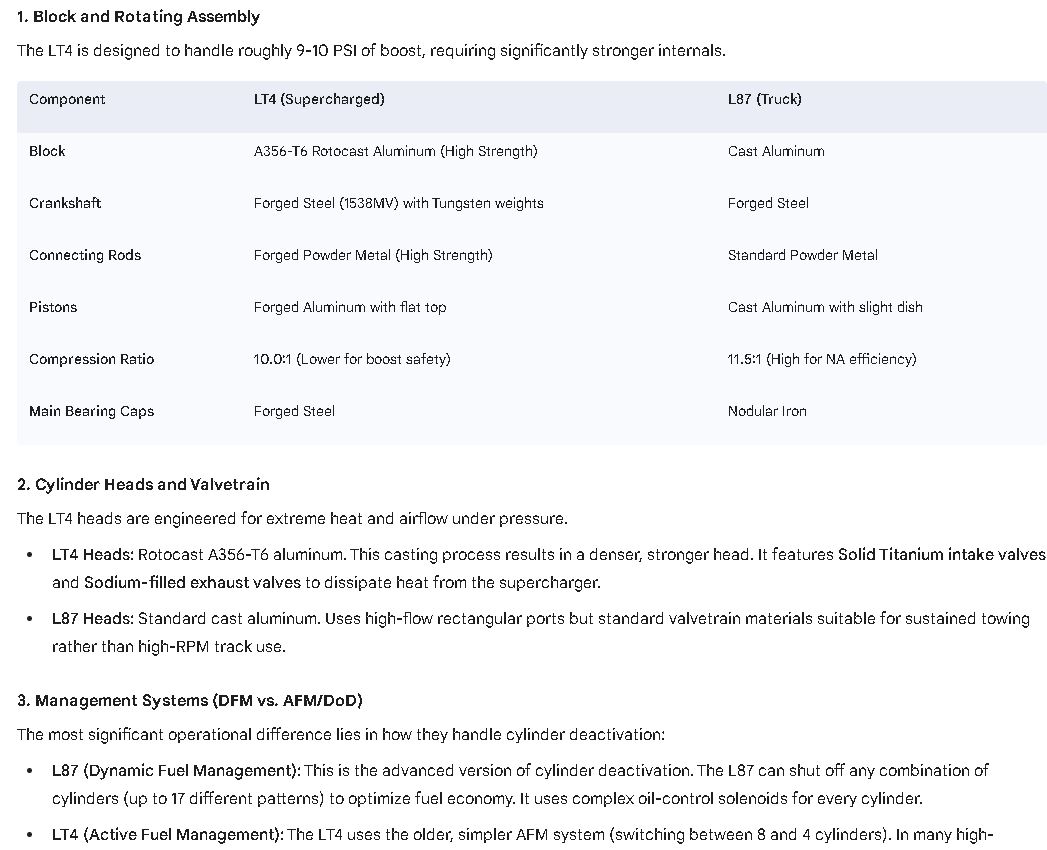Click the bold 'Solid Titanium intake valves' text

(941, 555)
